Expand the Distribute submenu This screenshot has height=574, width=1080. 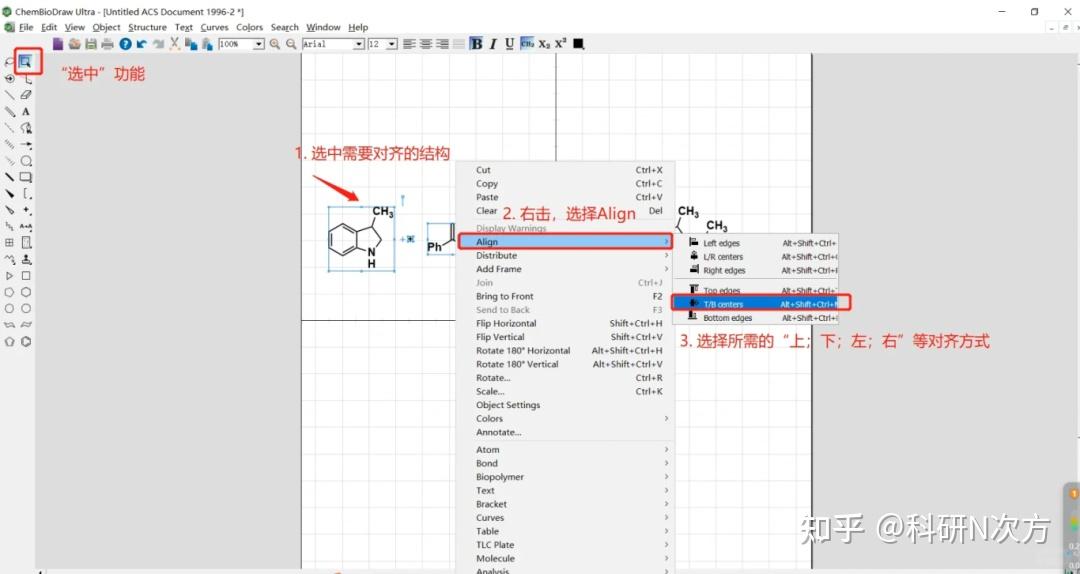pos(565,256)
